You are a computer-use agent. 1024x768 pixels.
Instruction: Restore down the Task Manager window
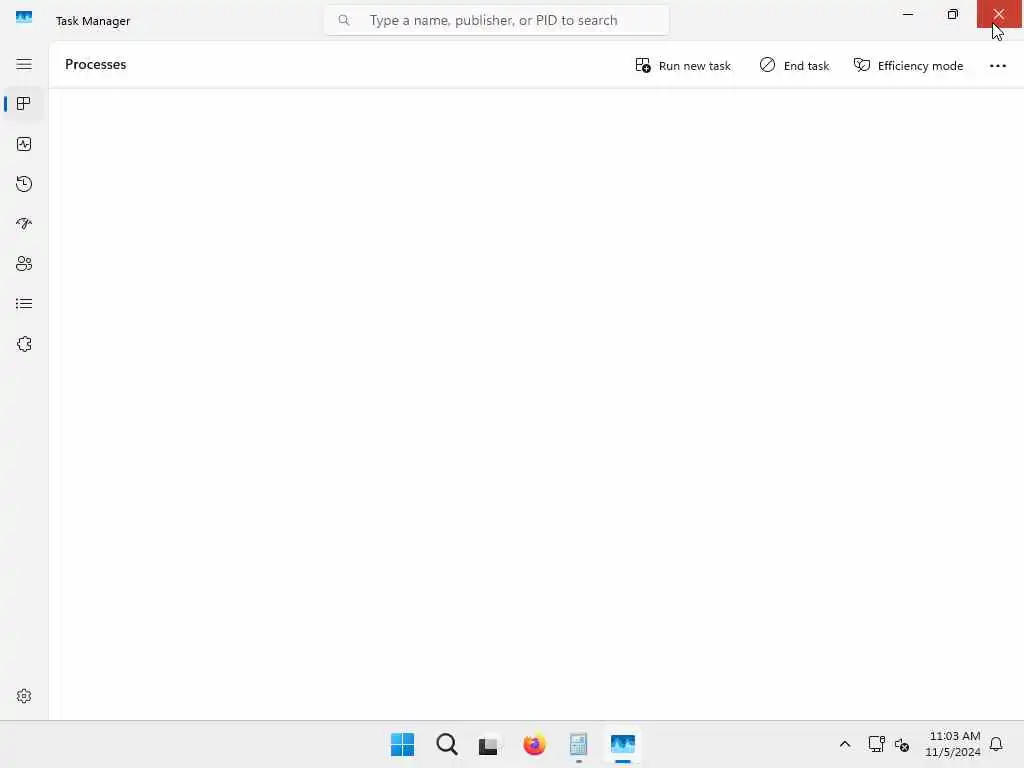(953, 14)
